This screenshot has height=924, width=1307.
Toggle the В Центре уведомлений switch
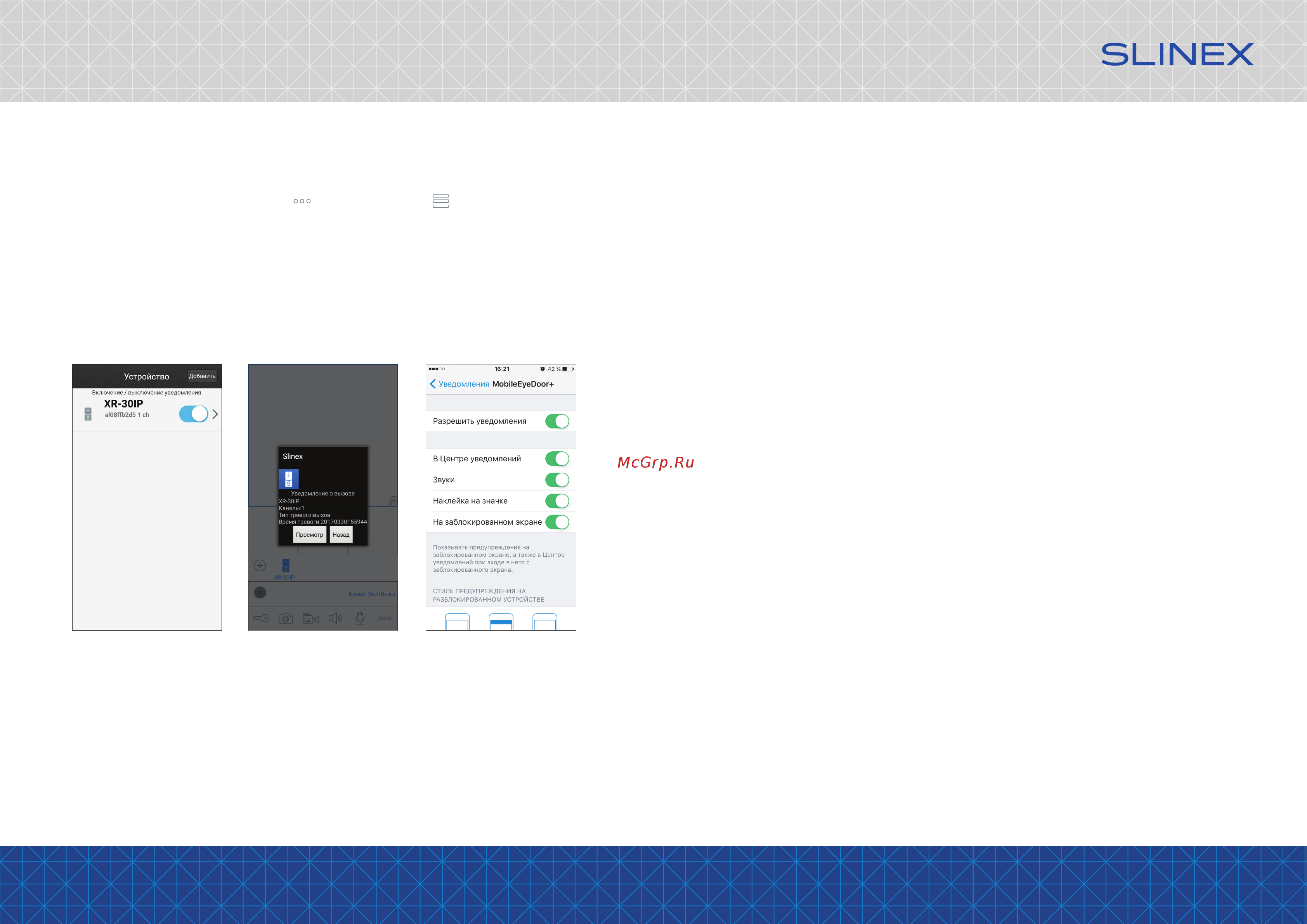pyautogui.click(x=557, y=459)
